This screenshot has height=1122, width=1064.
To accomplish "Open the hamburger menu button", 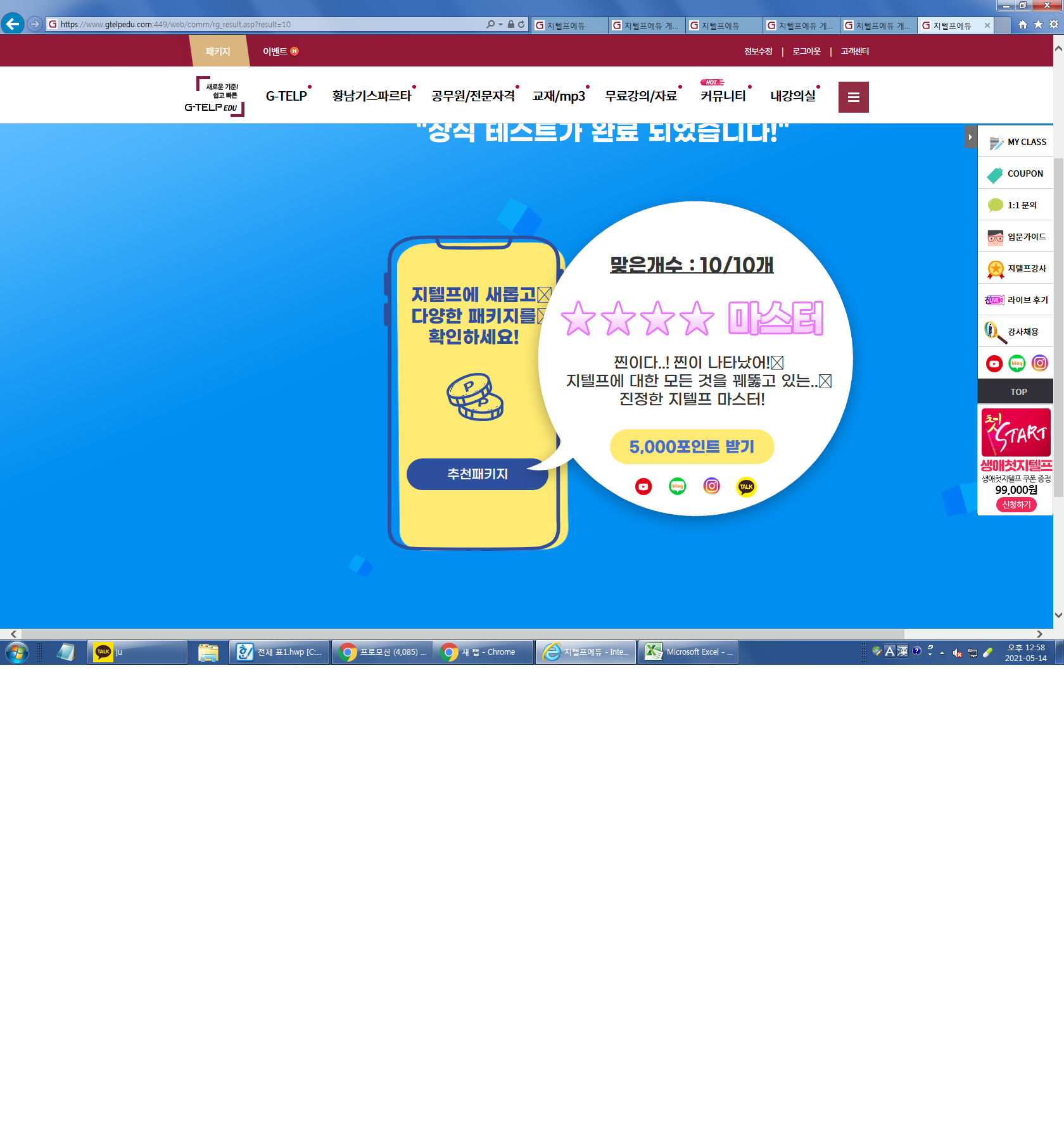I will [x=853, y=97].
